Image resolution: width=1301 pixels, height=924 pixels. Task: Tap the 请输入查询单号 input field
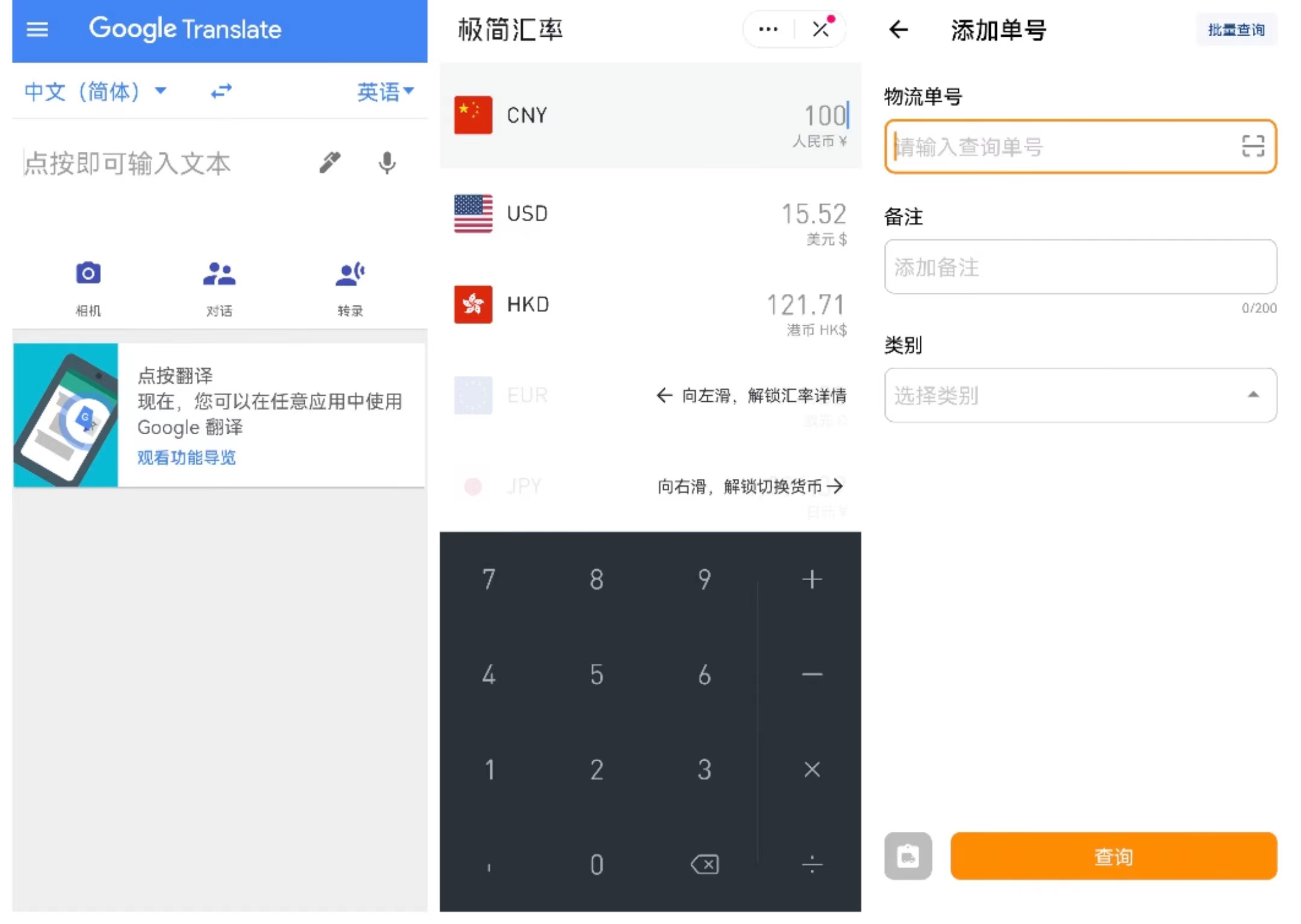coord(1054,147)
